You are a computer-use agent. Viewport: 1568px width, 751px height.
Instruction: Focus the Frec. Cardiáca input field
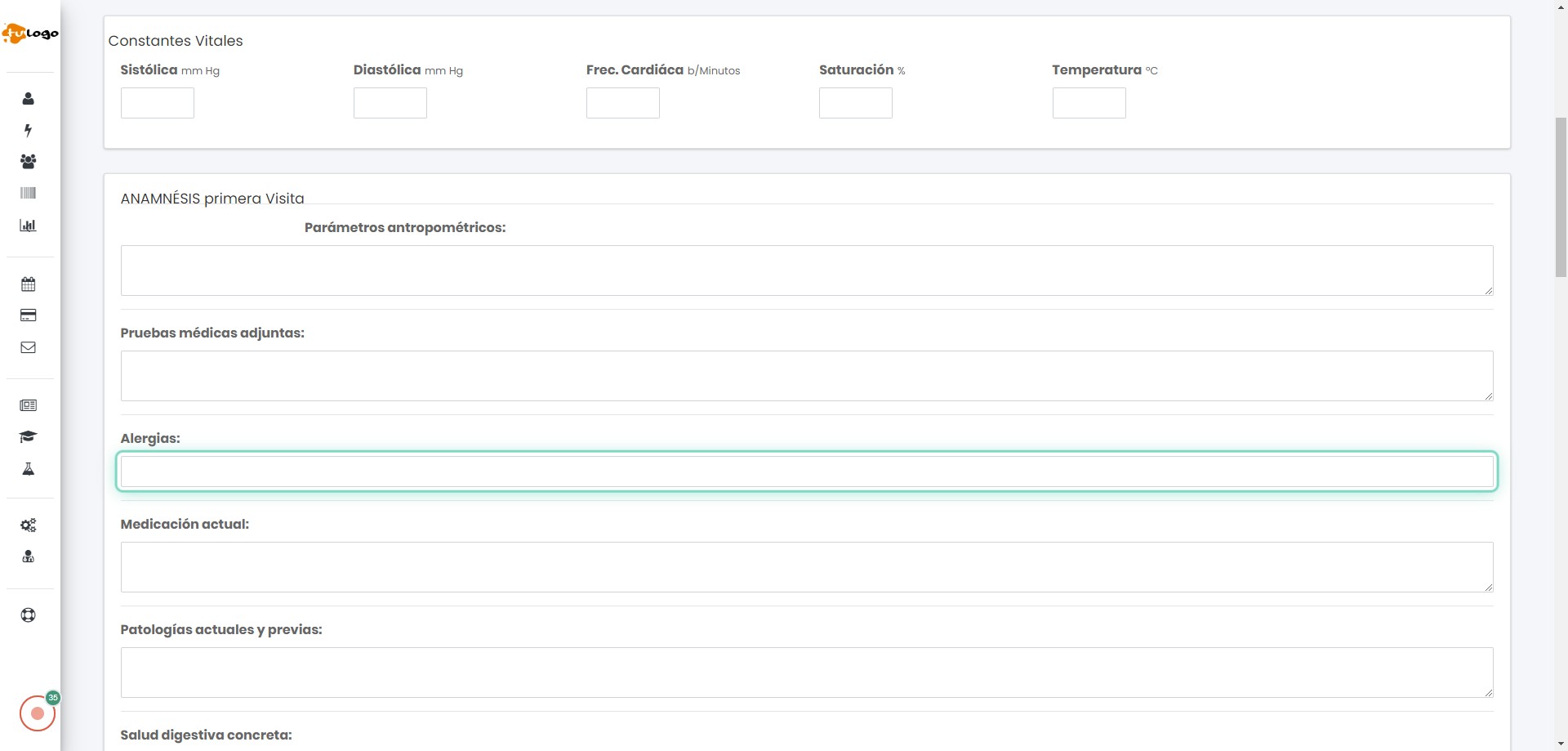pyautogui.click(x=623, y=103)
